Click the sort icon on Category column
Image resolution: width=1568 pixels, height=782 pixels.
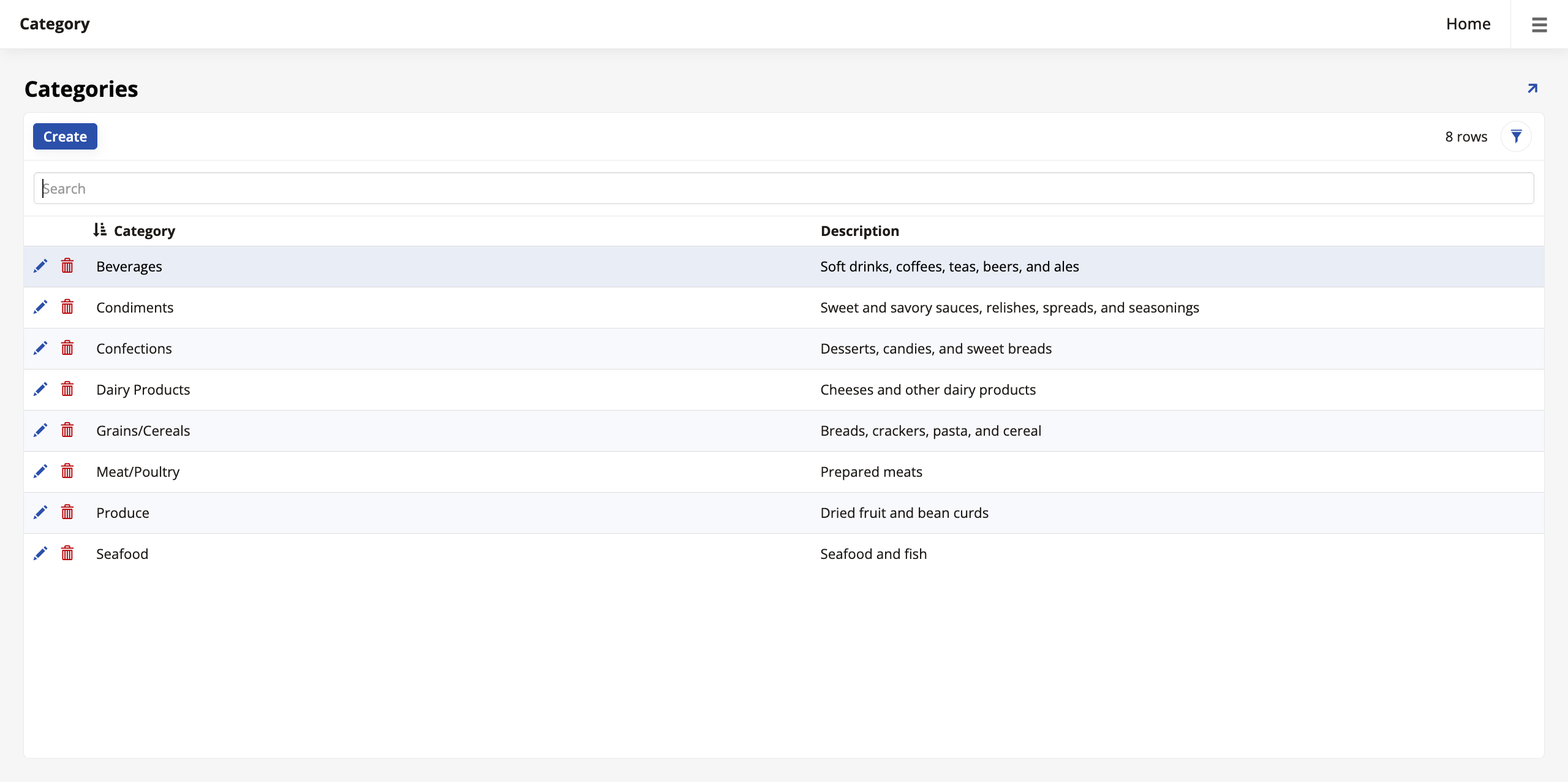click(x=100, y=230)
